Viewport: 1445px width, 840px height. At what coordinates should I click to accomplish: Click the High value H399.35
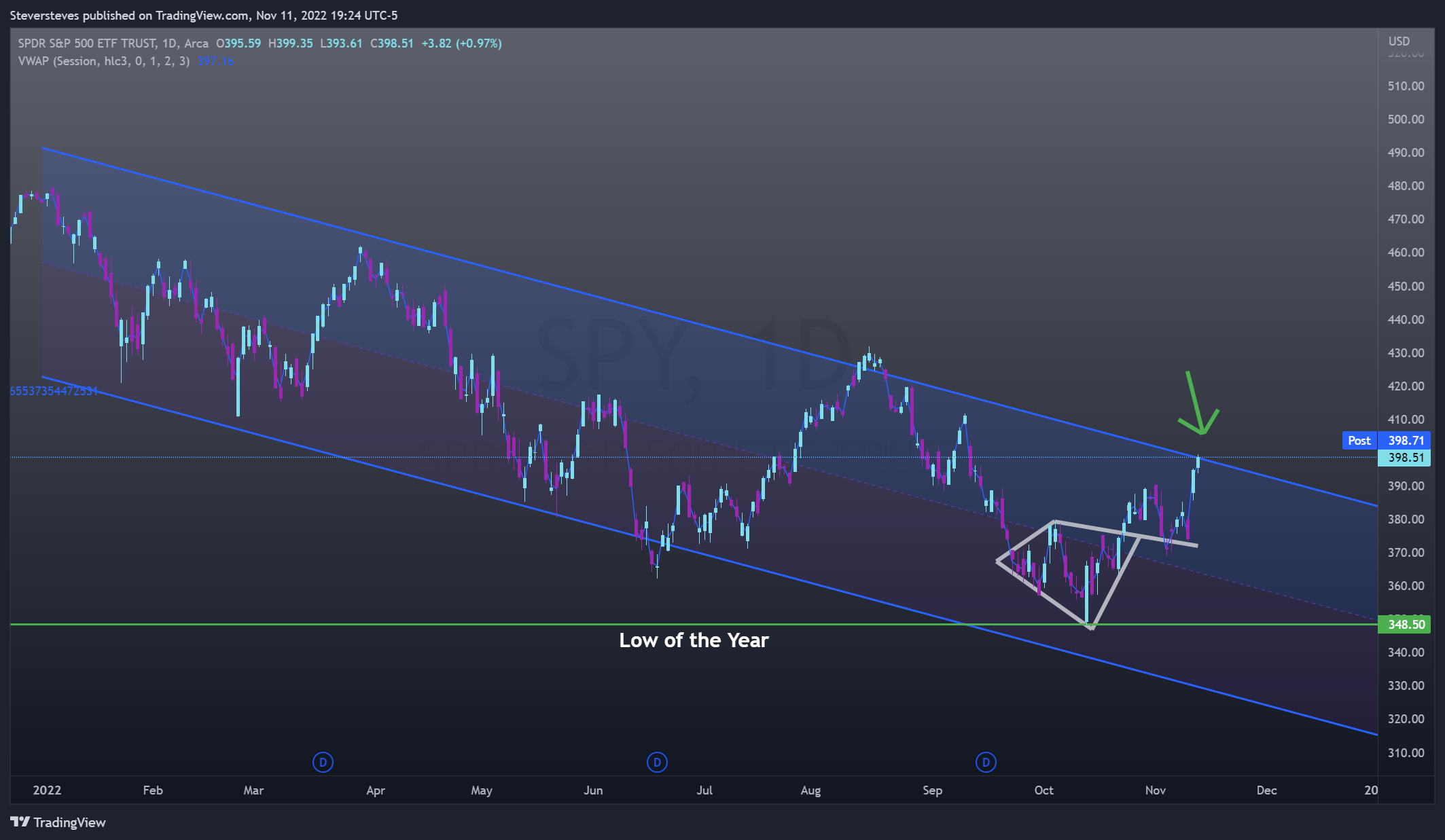click(x=291, y=43)
